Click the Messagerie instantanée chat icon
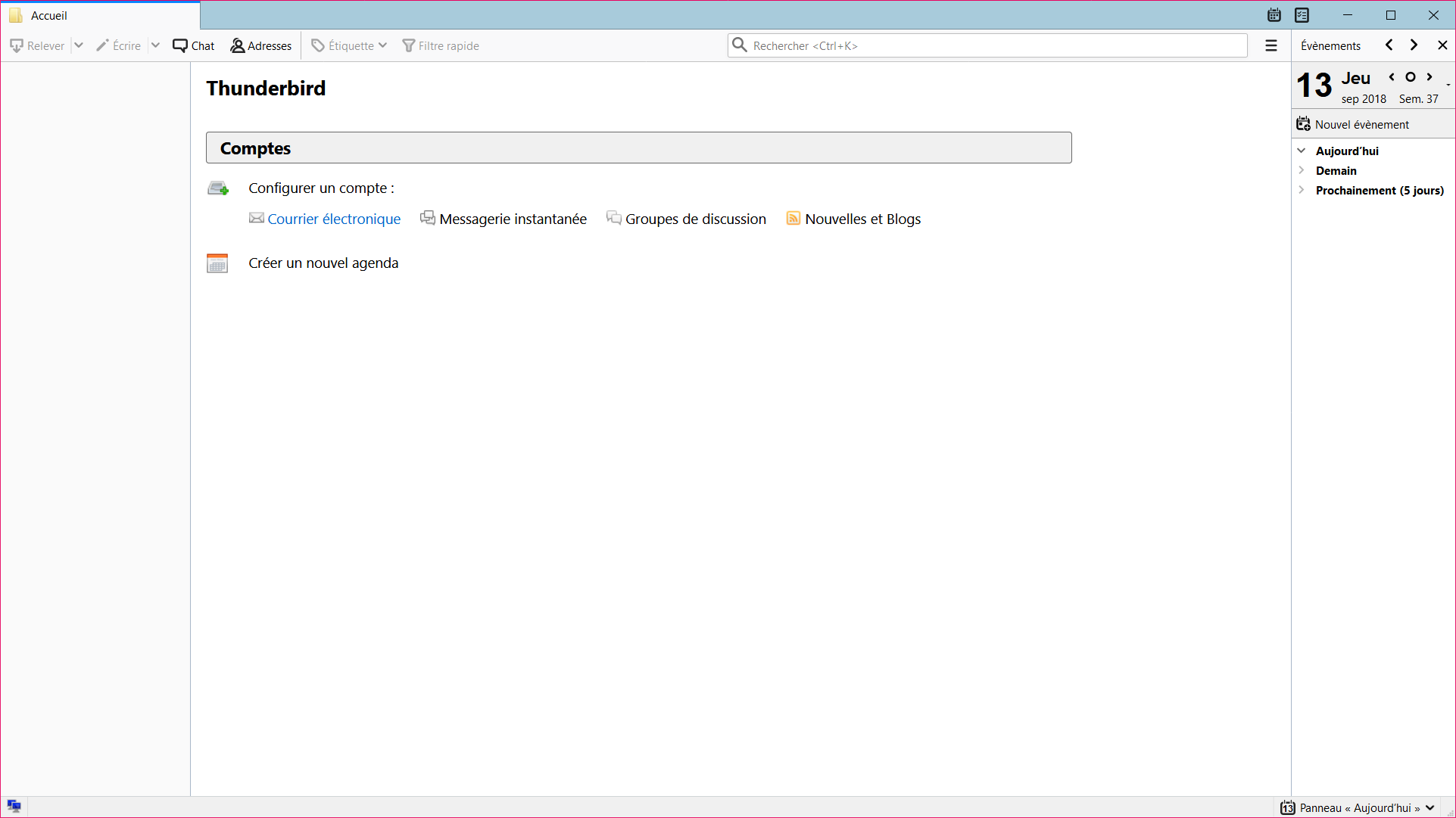The image size is (1456, 818). point(428,219)
